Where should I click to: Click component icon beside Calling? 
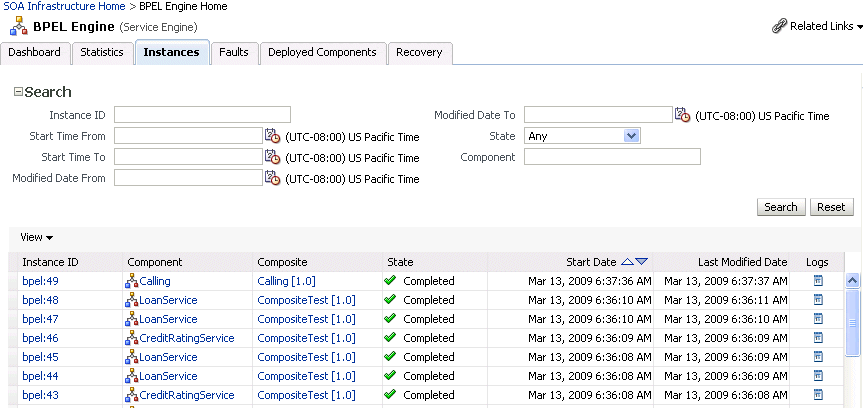click(x=132, y=281)
